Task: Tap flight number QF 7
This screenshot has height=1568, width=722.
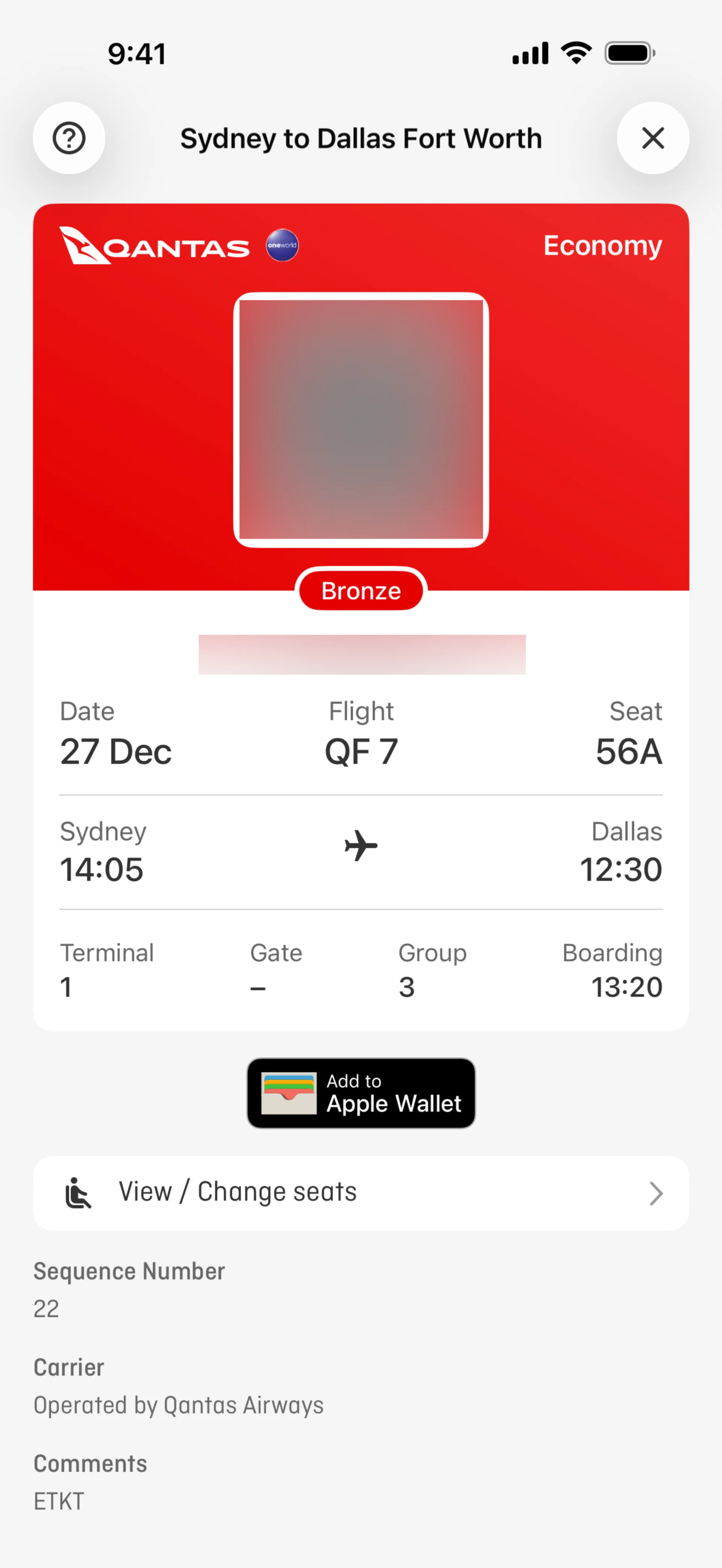Action: pos(361,752)
